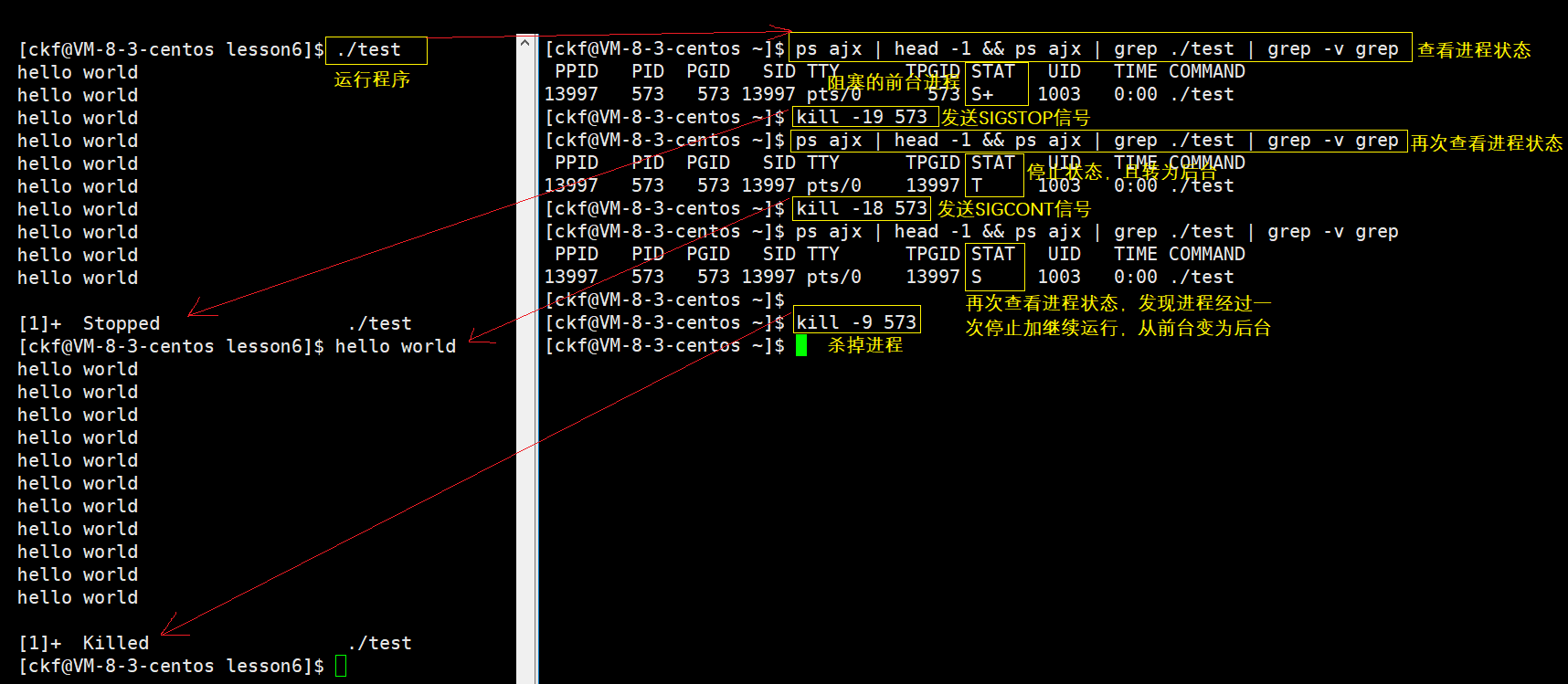
Task: Place cursor at the left terminal's final empty prompt
Action: [x=341, y=666]
